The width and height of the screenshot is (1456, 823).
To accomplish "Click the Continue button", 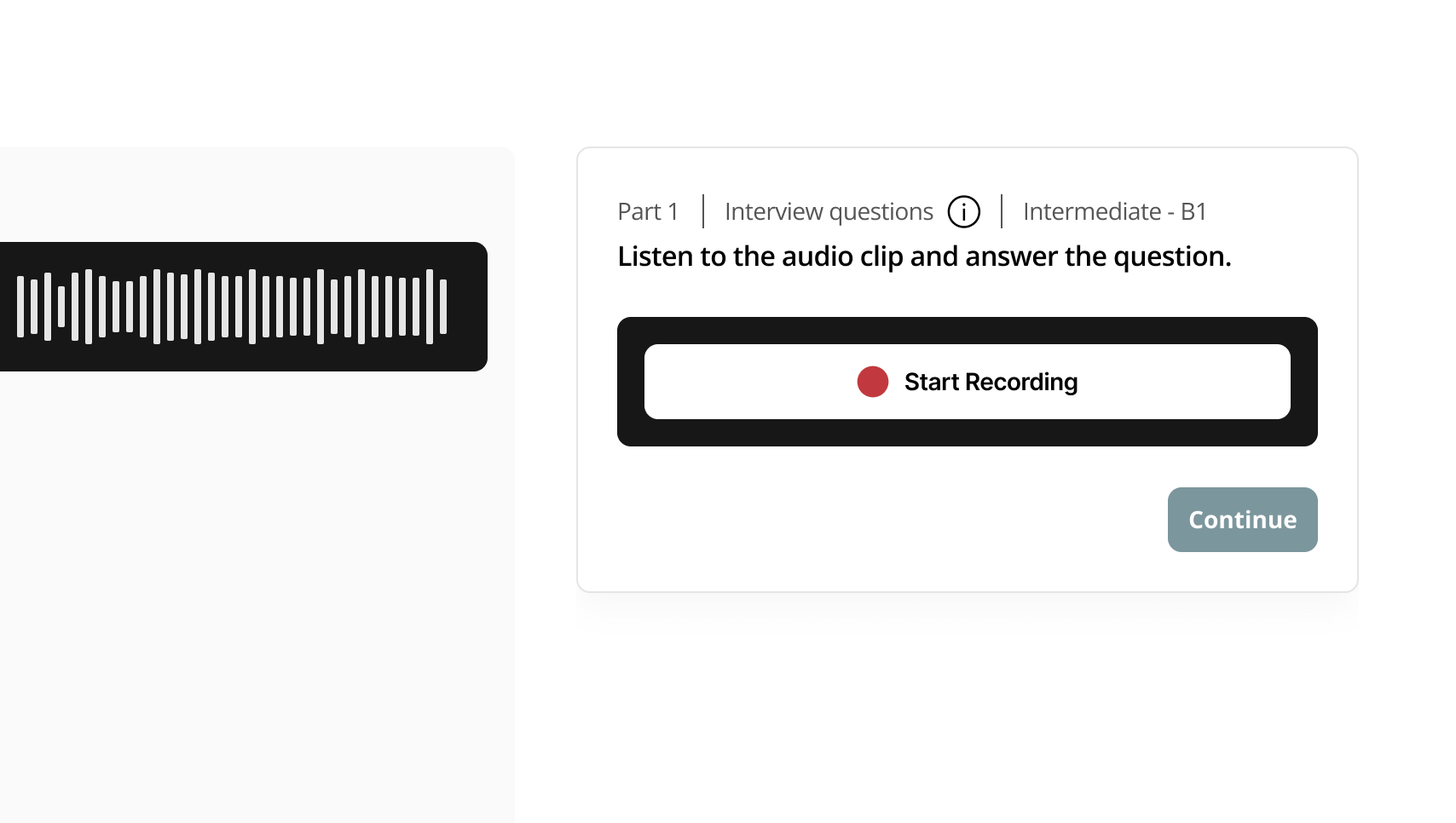I will click(x=1242, y=520).
